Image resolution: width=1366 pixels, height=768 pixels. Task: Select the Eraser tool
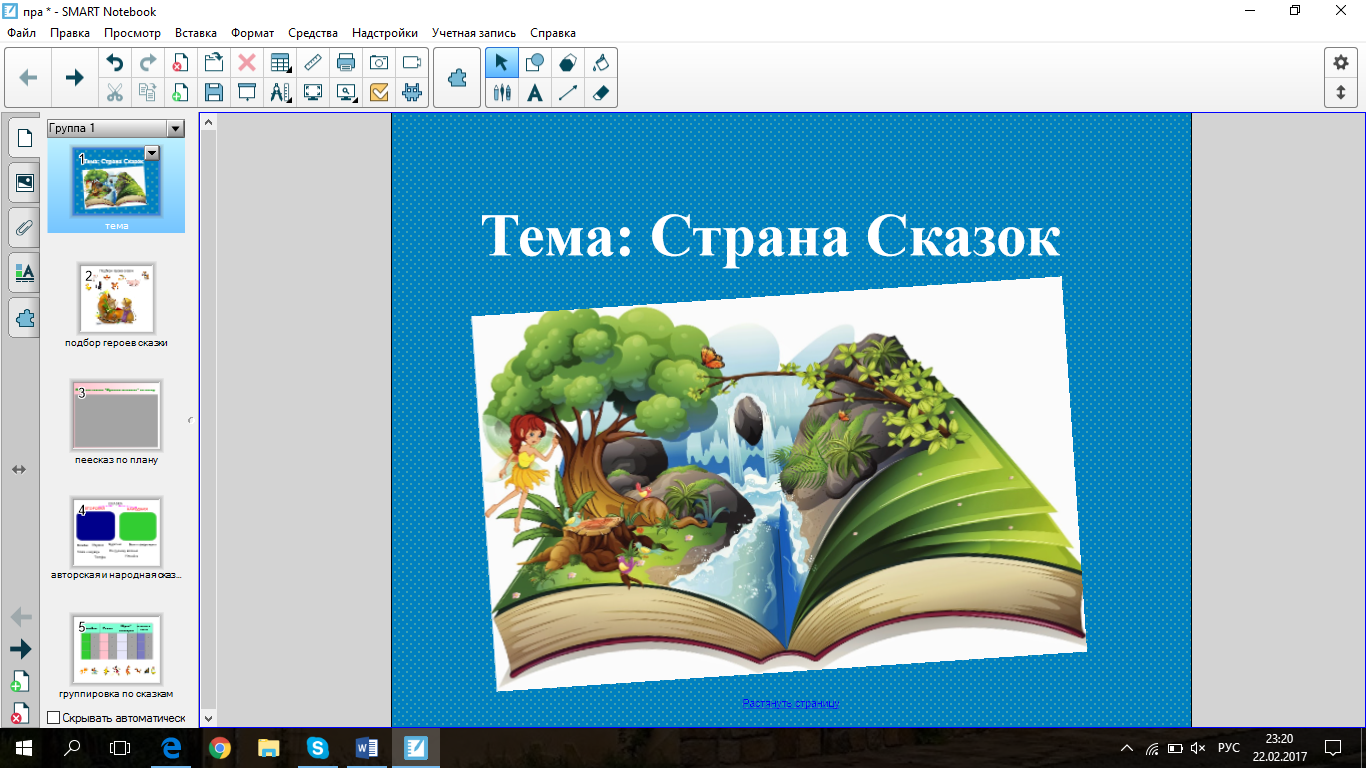[x=600, y=93]
